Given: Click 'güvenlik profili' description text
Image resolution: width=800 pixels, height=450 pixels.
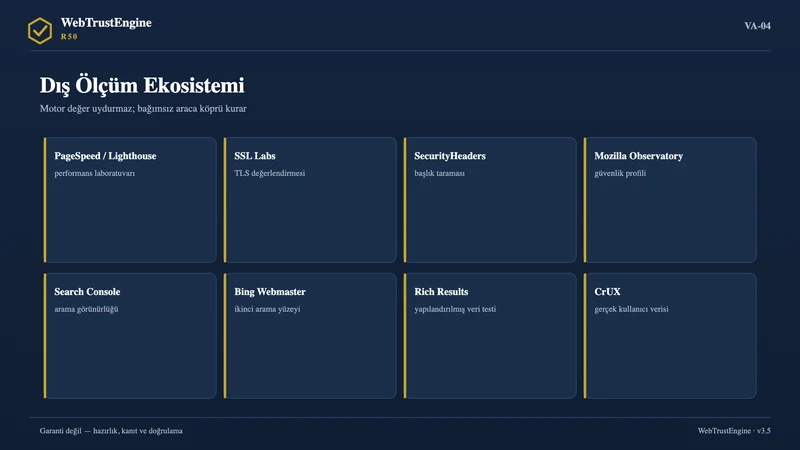Looking at the screenshot, I should tap(620, 173).
